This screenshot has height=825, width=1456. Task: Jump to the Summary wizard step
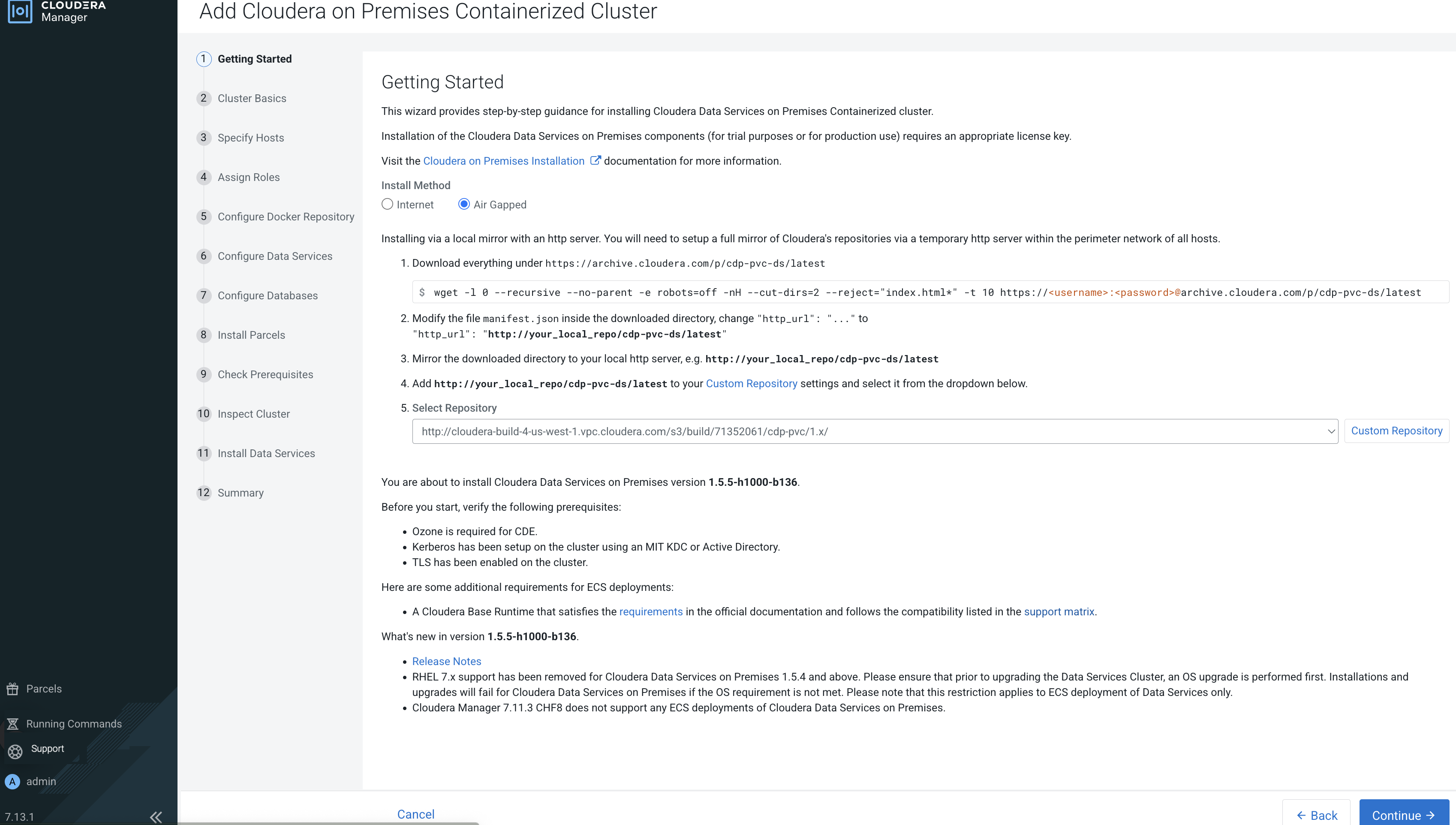pos(240,493)
